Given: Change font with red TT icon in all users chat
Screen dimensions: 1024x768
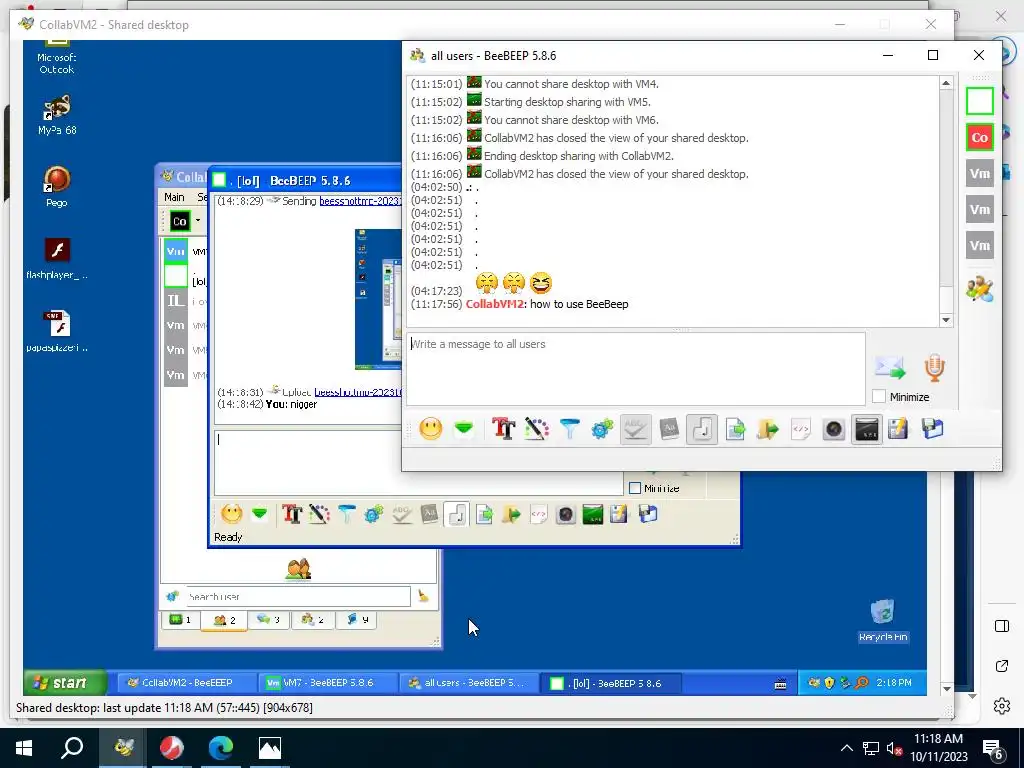Looking at the screenshot, I should click(504, 429).
